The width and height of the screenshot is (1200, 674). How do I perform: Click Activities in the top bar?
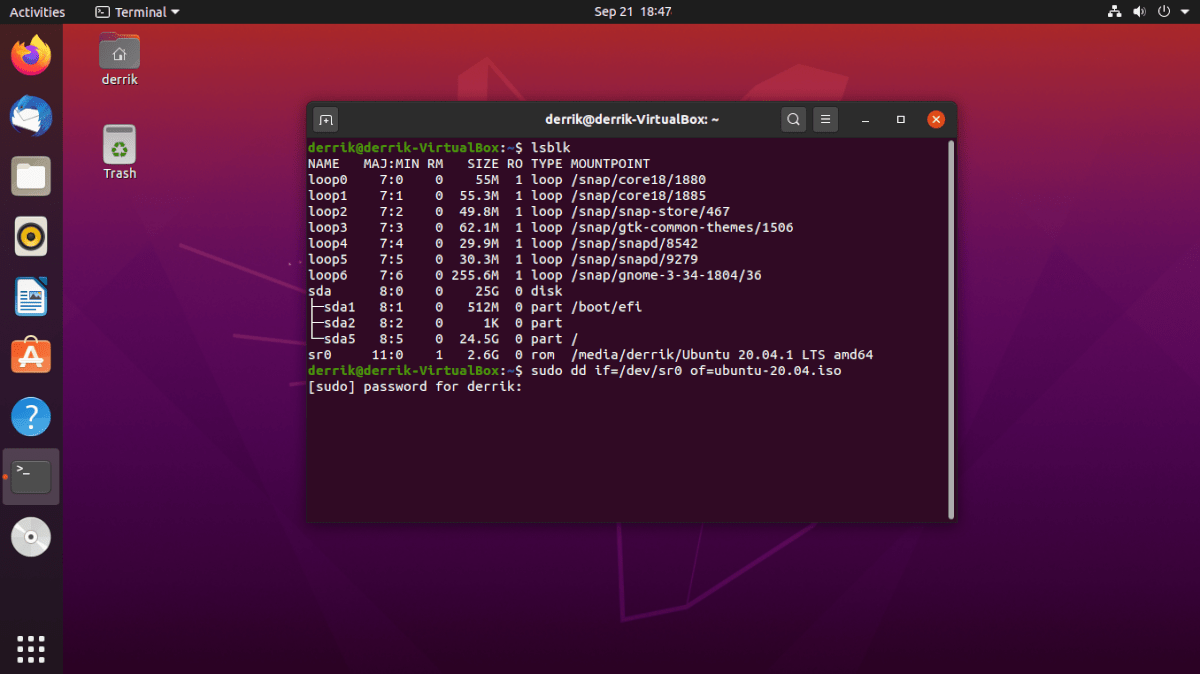(37, 12)
